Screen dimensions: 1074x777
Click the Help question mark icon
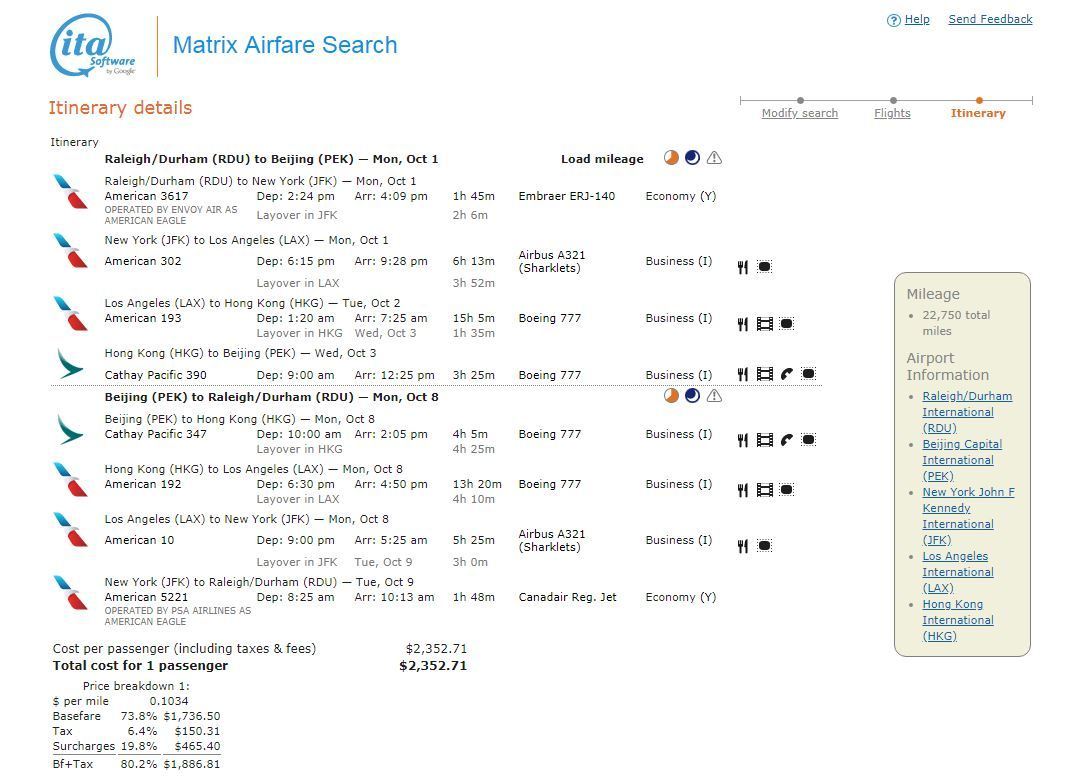[893, 21]
